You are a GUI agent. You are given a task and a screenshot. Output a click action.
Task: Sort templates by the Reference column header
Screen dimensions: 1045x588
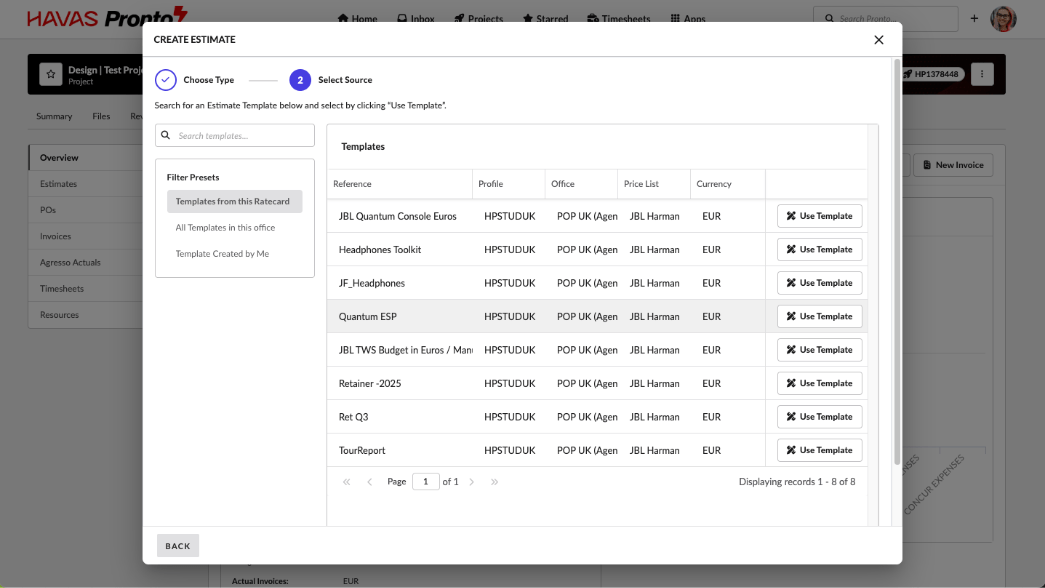click(352, 184)
